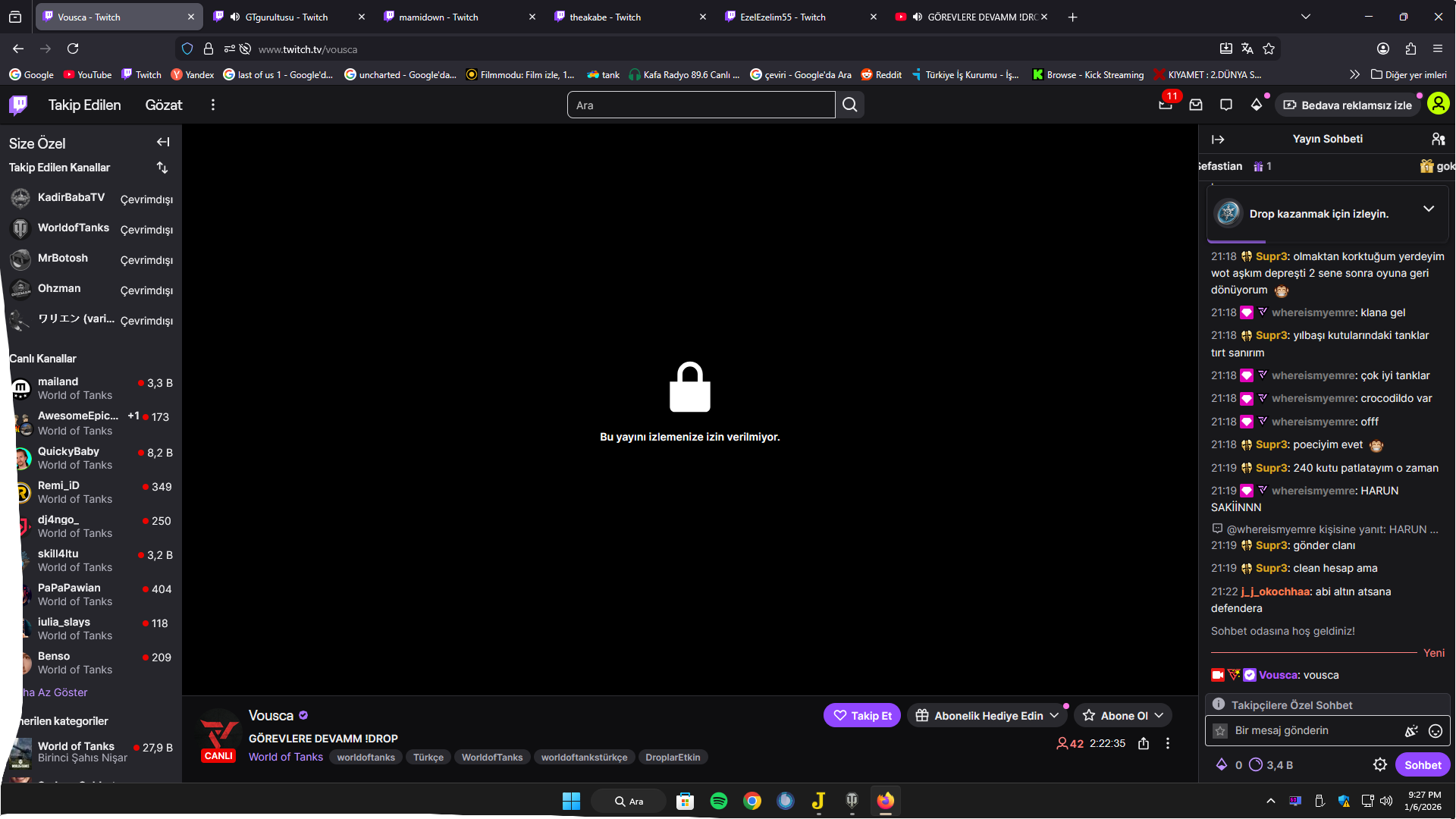Follow Vousca with Takip Et button
1456x819 pixels.
coord(862,715)
